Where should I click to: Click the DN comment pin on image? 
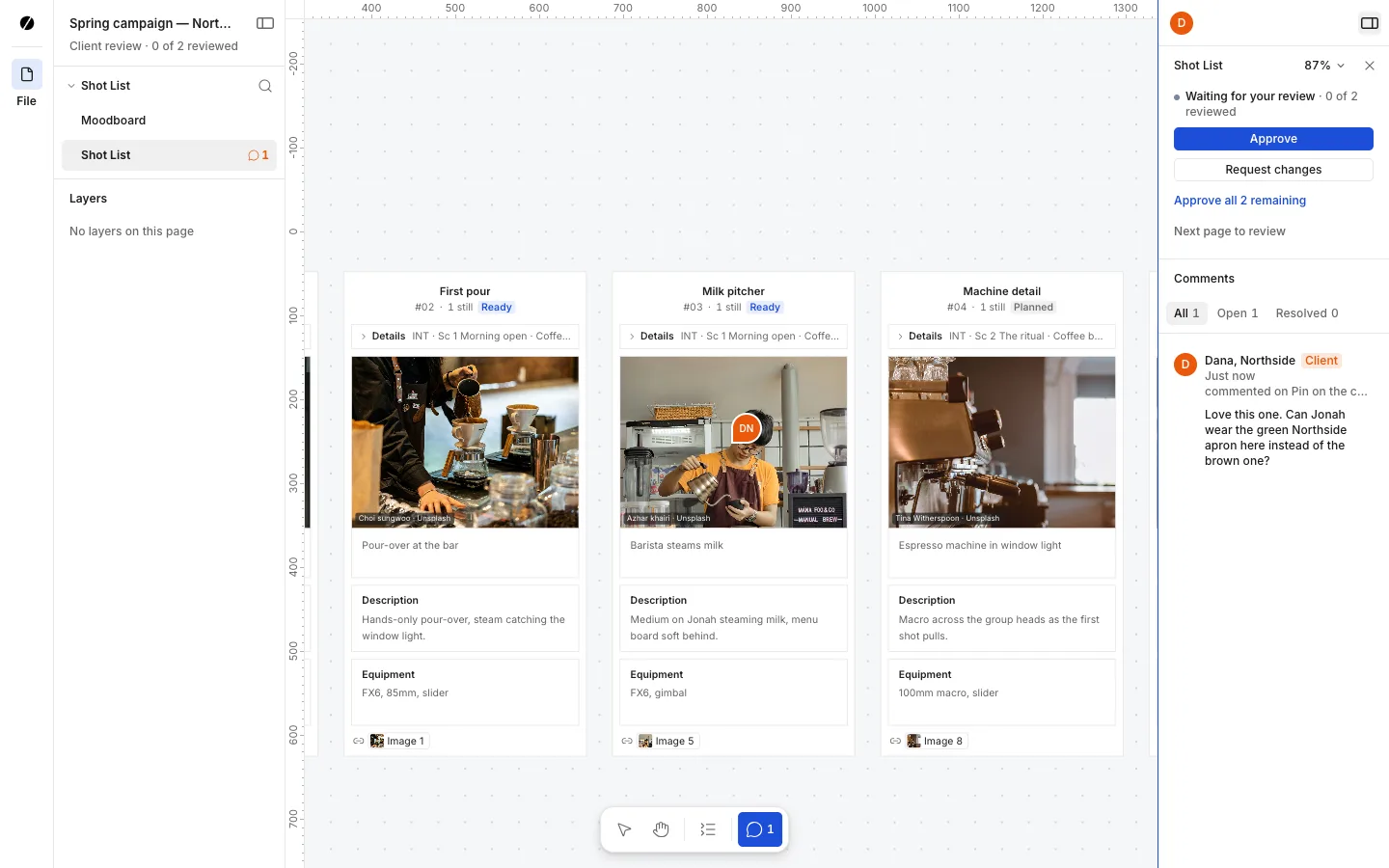tap(747, 428)
